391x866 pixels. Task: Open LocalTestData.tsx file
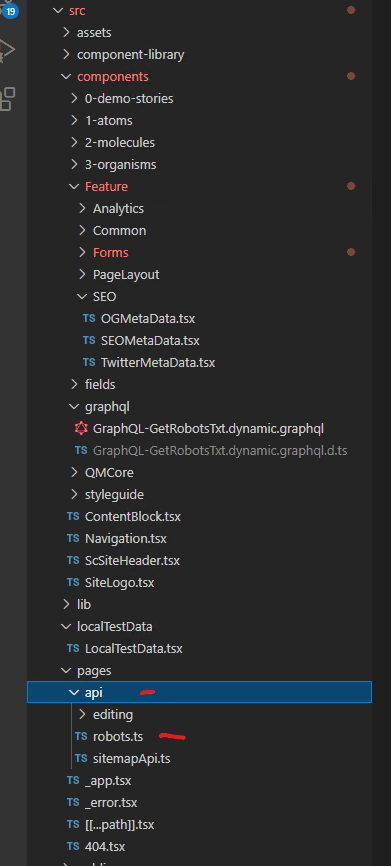(134, 648)
